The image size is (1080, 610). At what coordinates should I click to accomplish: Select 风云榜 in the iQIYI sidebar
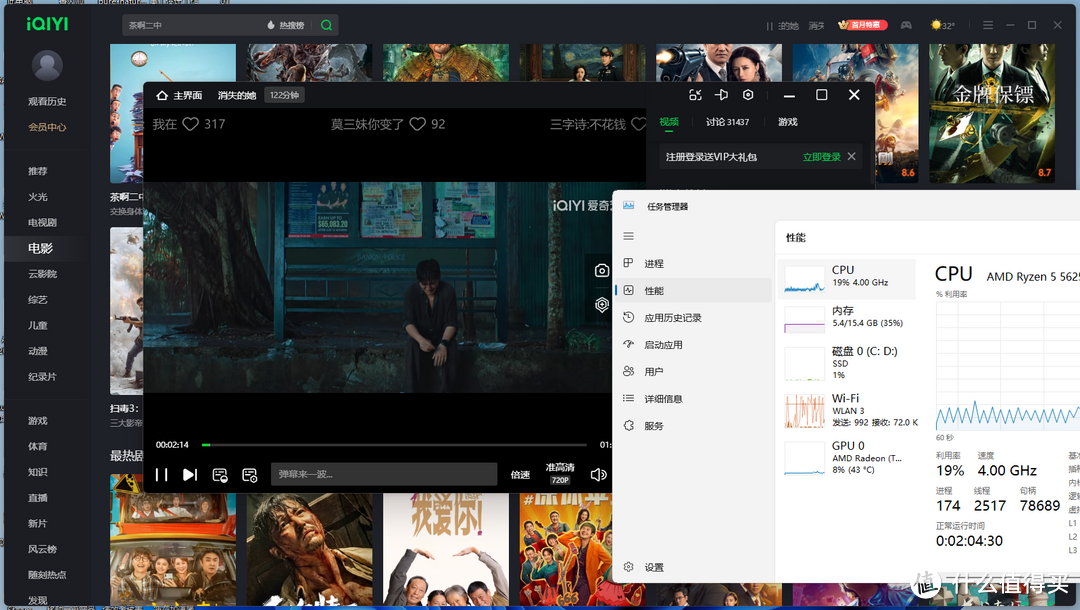click(x=42, y=549)
